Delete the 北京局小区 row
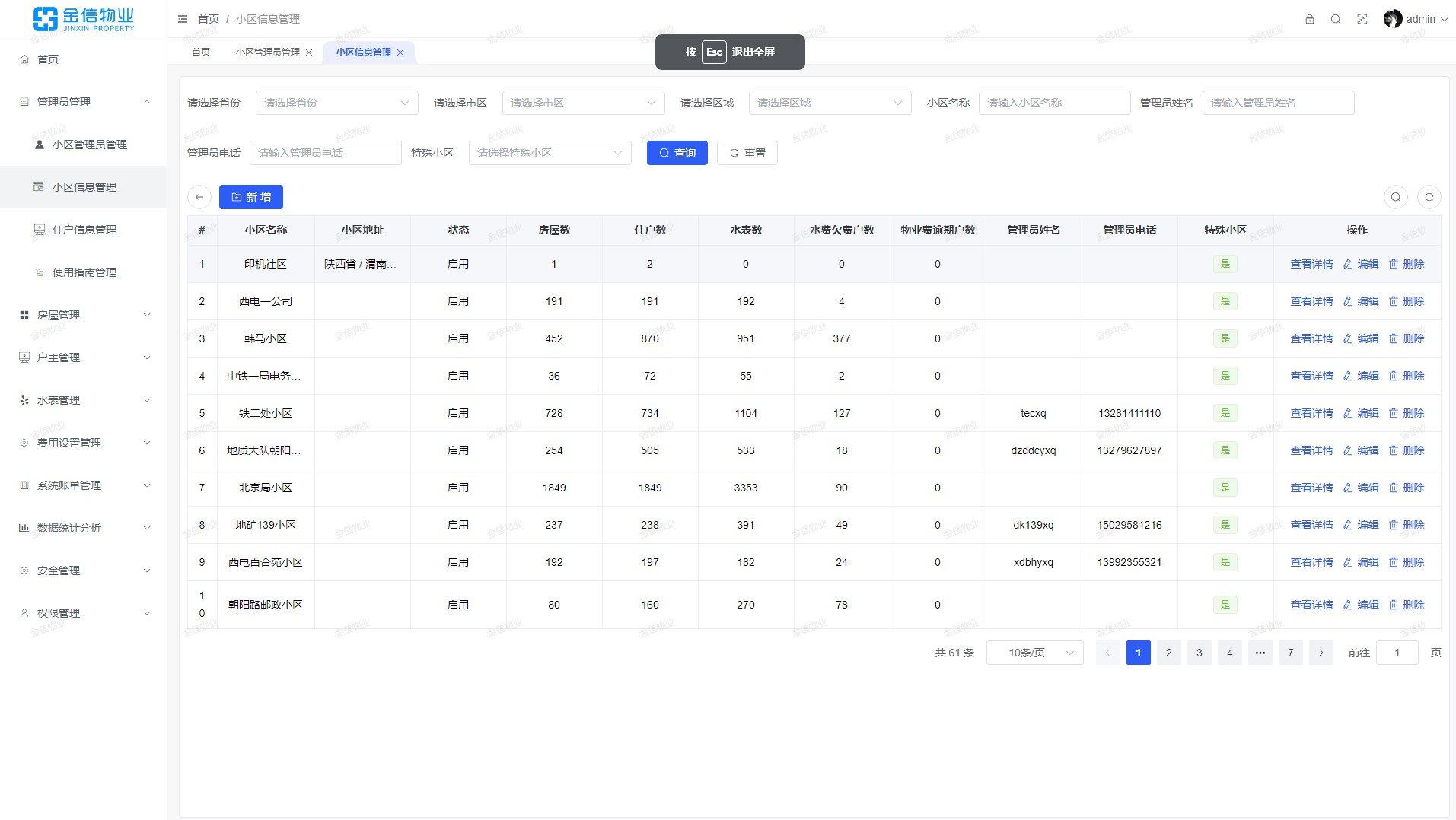This screenshot has width=1456, height=820. [1407, 488]
